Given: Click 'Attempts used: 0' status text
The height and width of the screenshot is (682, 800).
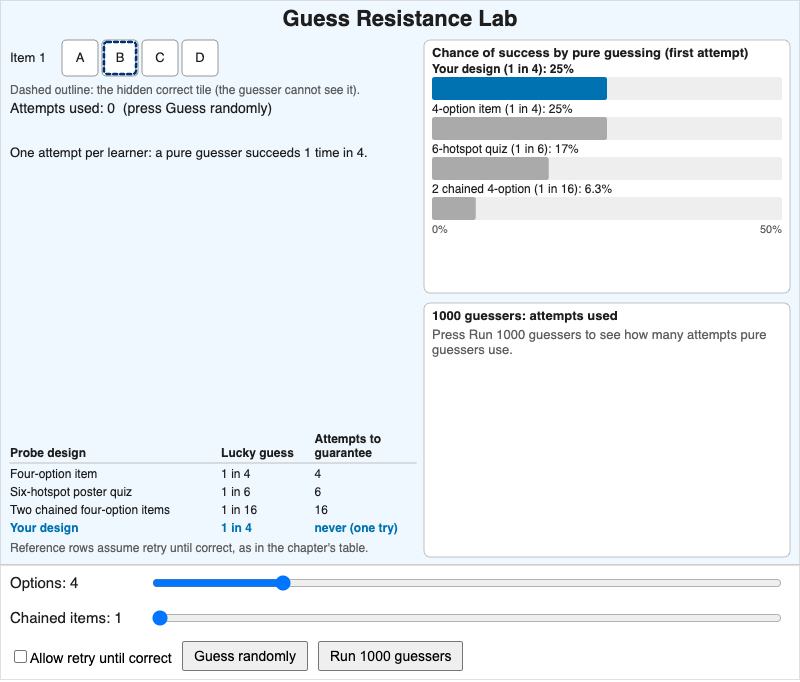Looking at the screenshot, I should tap(62, 109).
